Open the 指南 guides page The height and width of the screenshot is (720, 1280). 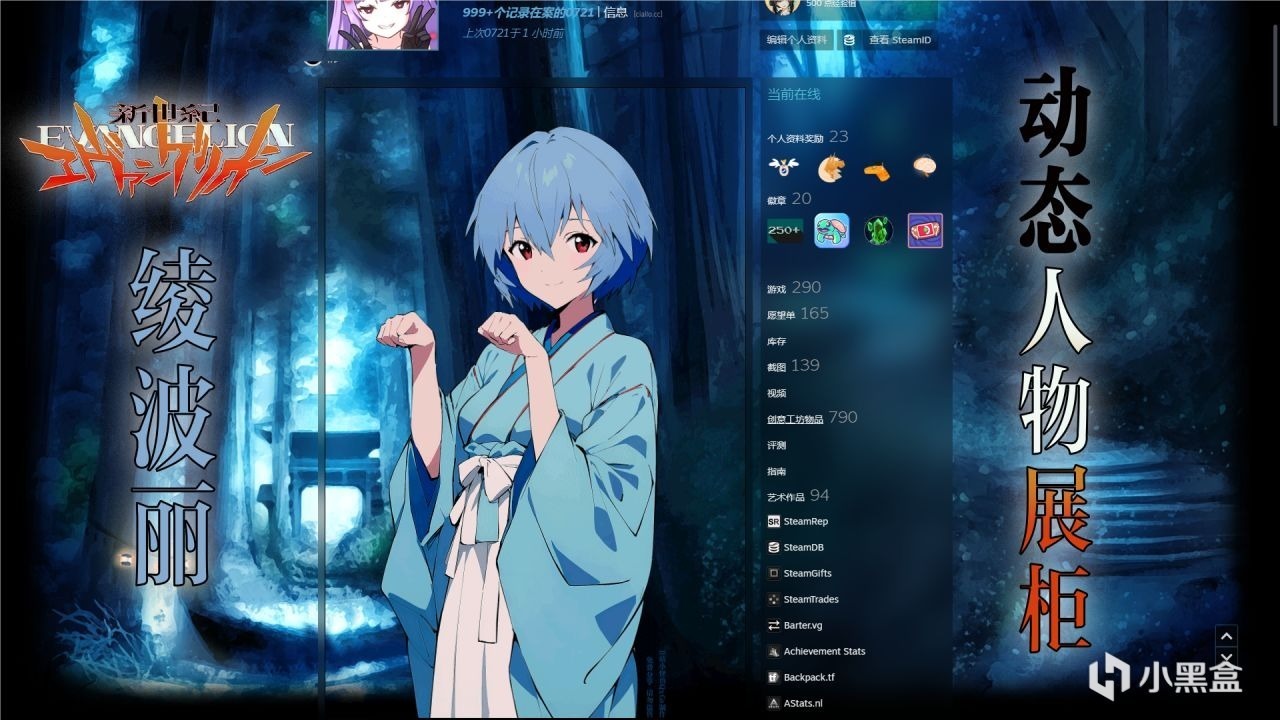(x=777, y=471)
